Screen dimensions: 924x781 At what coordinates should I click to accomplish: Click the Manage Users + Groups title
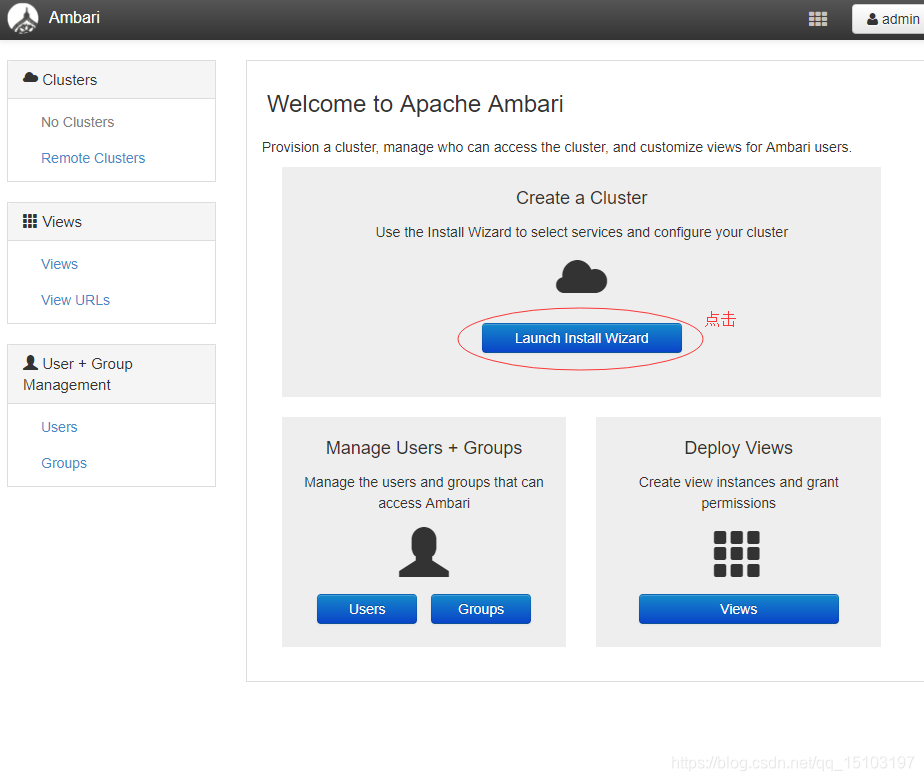pyautogui.click(x=424, y=448)
